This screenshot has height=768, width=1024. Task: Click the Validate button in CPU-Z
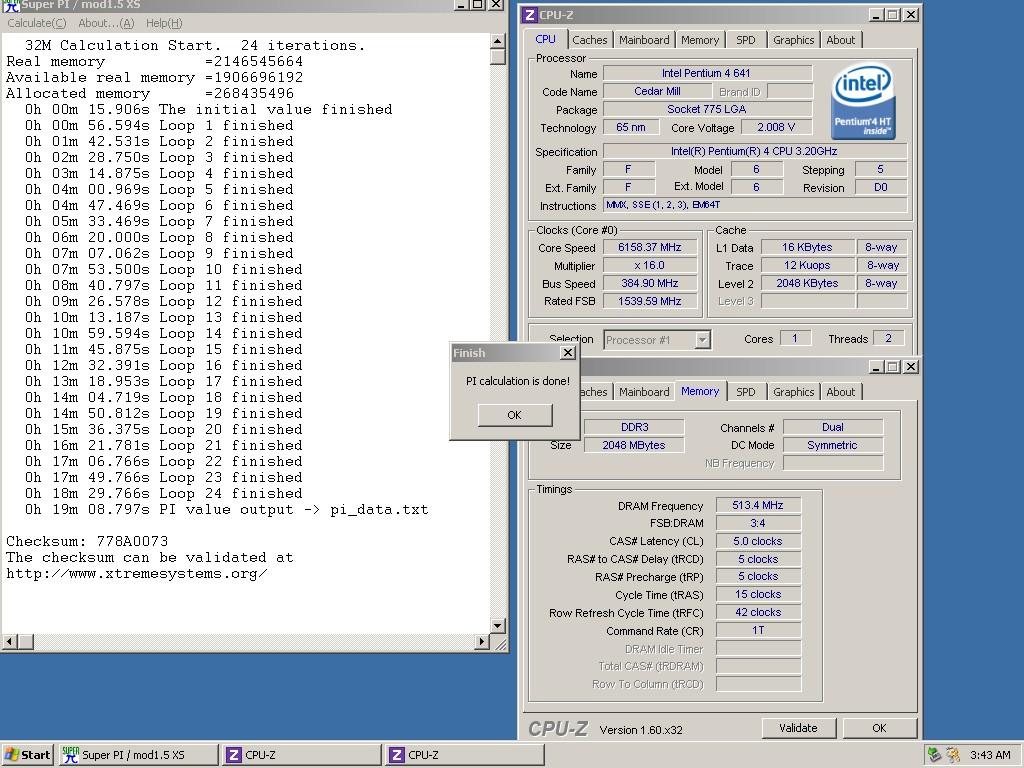tap(798, 728)
